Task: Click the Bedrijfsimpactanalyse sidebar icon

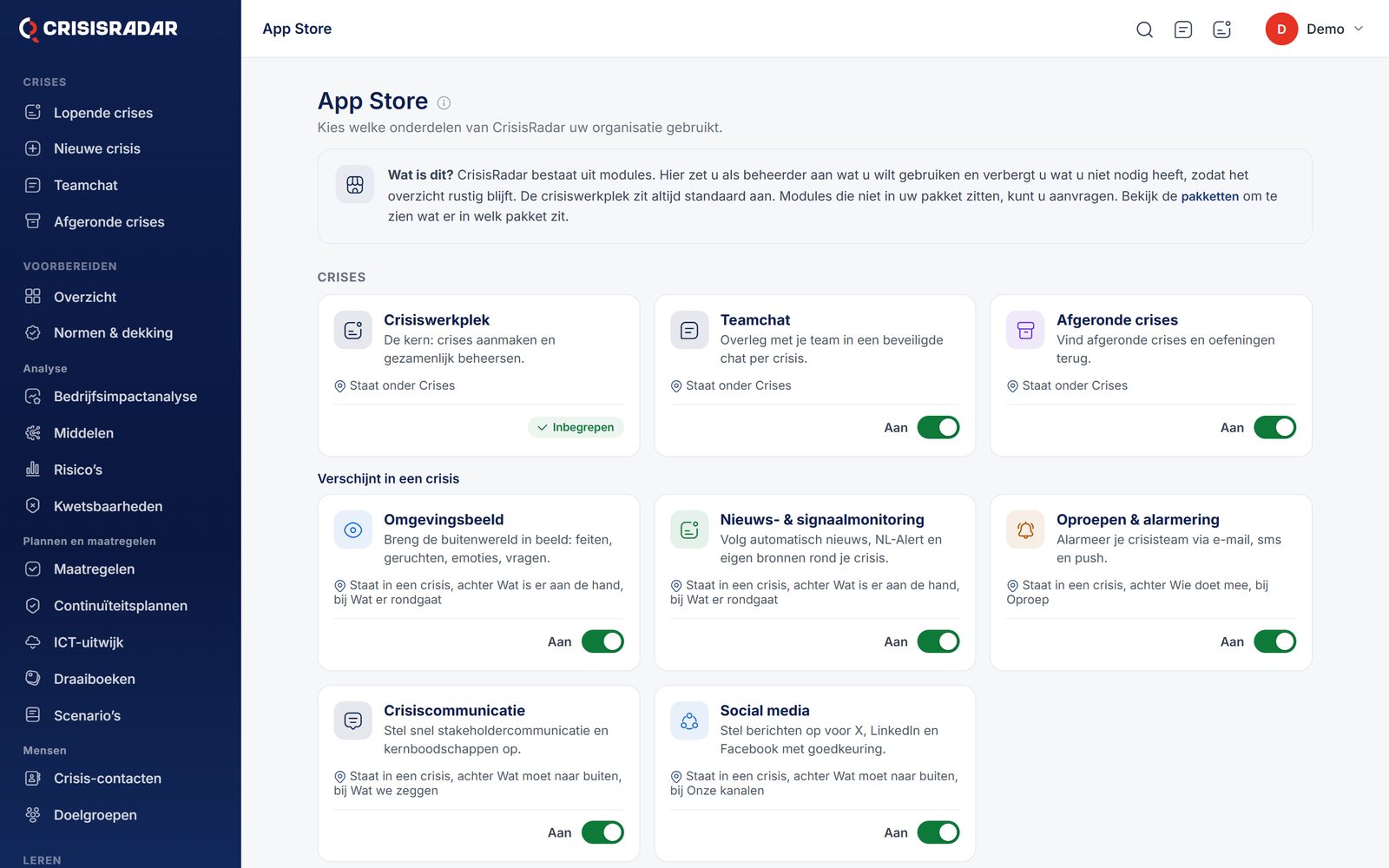Action: point(33,397)
